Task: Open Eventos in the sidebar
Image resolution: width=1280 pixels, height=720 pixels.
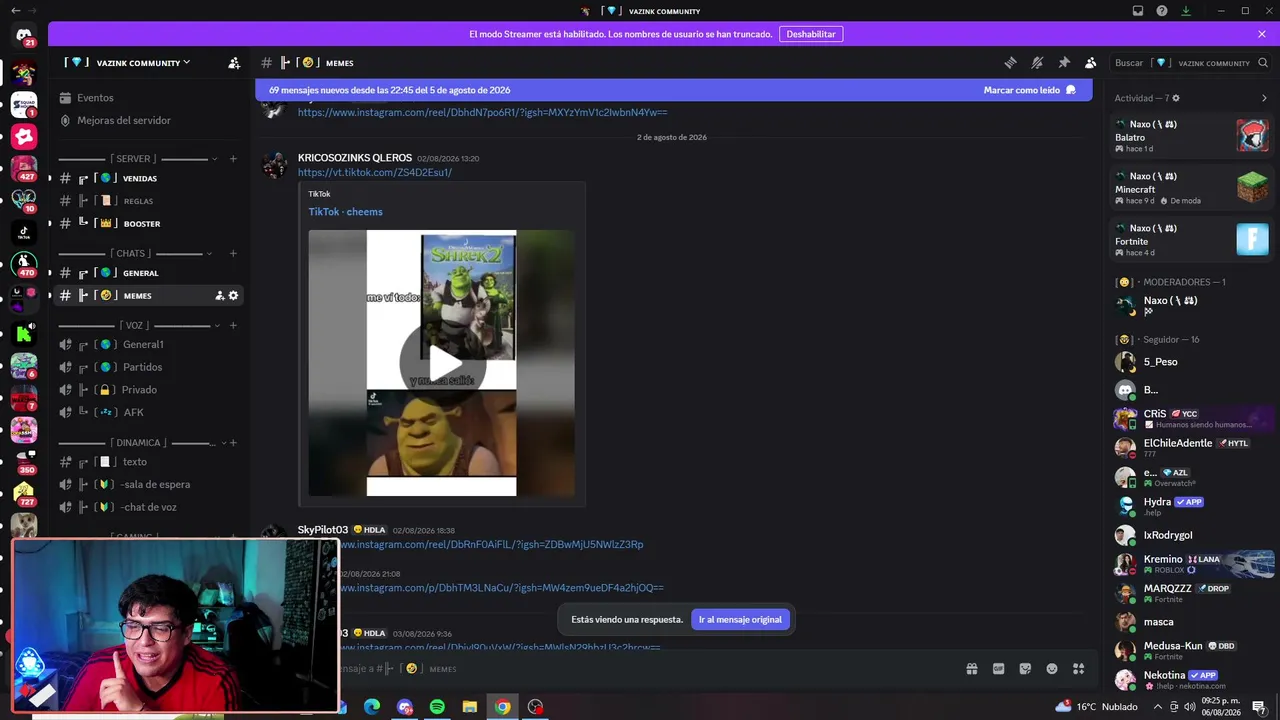Action: [x=149, y=98]
